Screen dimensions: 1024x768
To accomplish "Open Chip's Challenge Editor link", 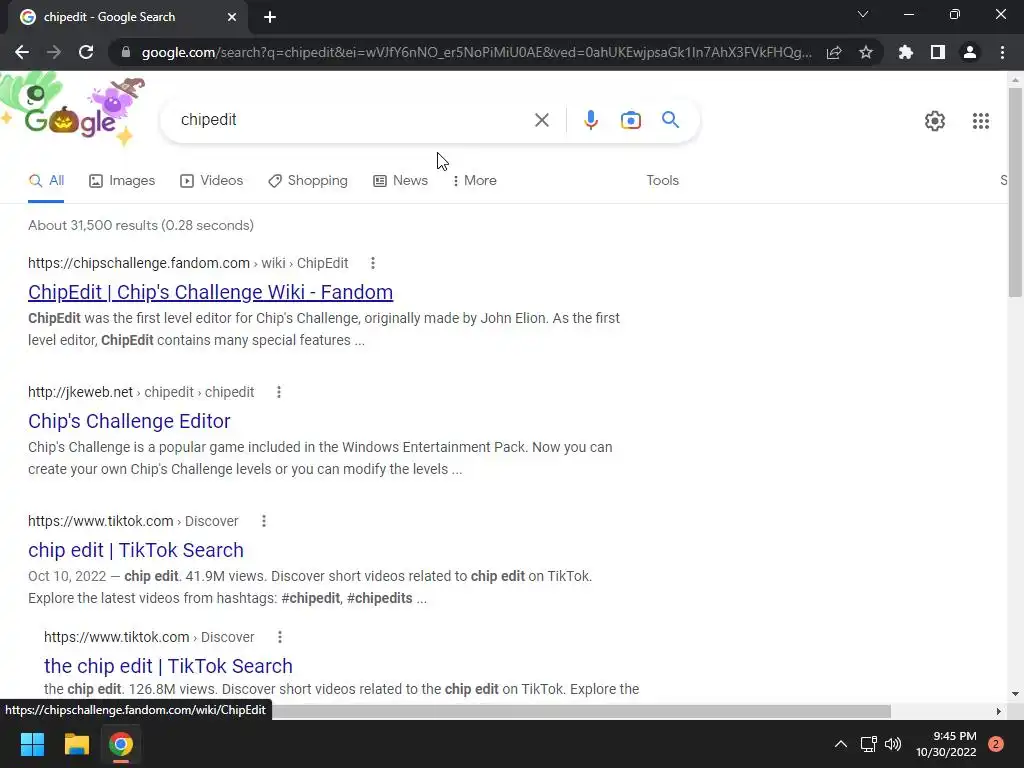I will (129, 421).
